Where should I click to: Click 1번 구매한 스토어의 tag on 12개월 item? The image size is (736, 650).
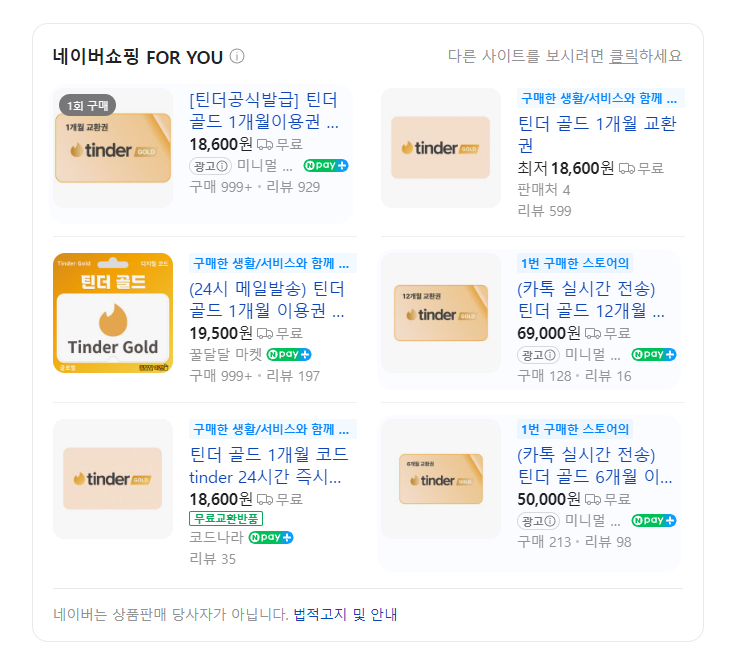pyautogui.click(x=575, y=263)
